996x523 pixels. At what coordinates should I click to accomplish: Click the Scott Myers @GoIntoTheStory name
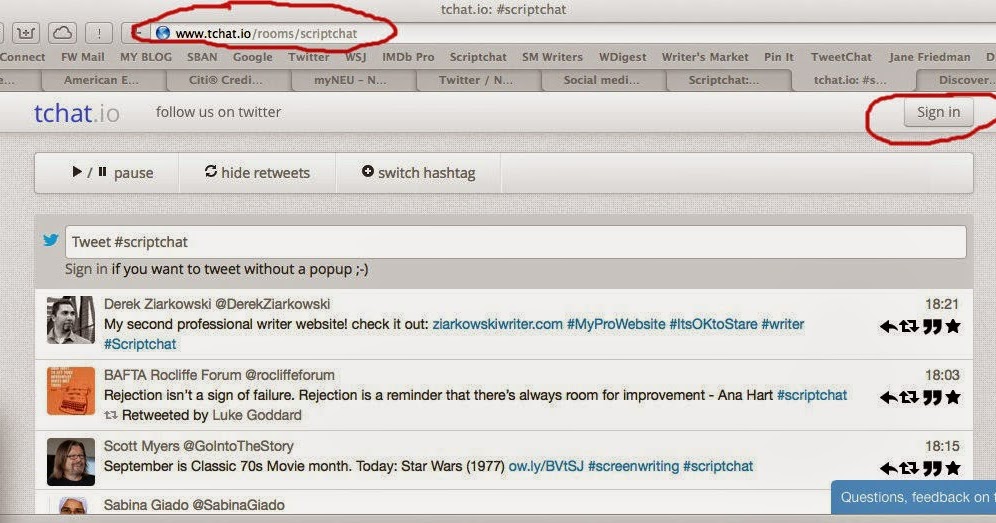(199, 446)
